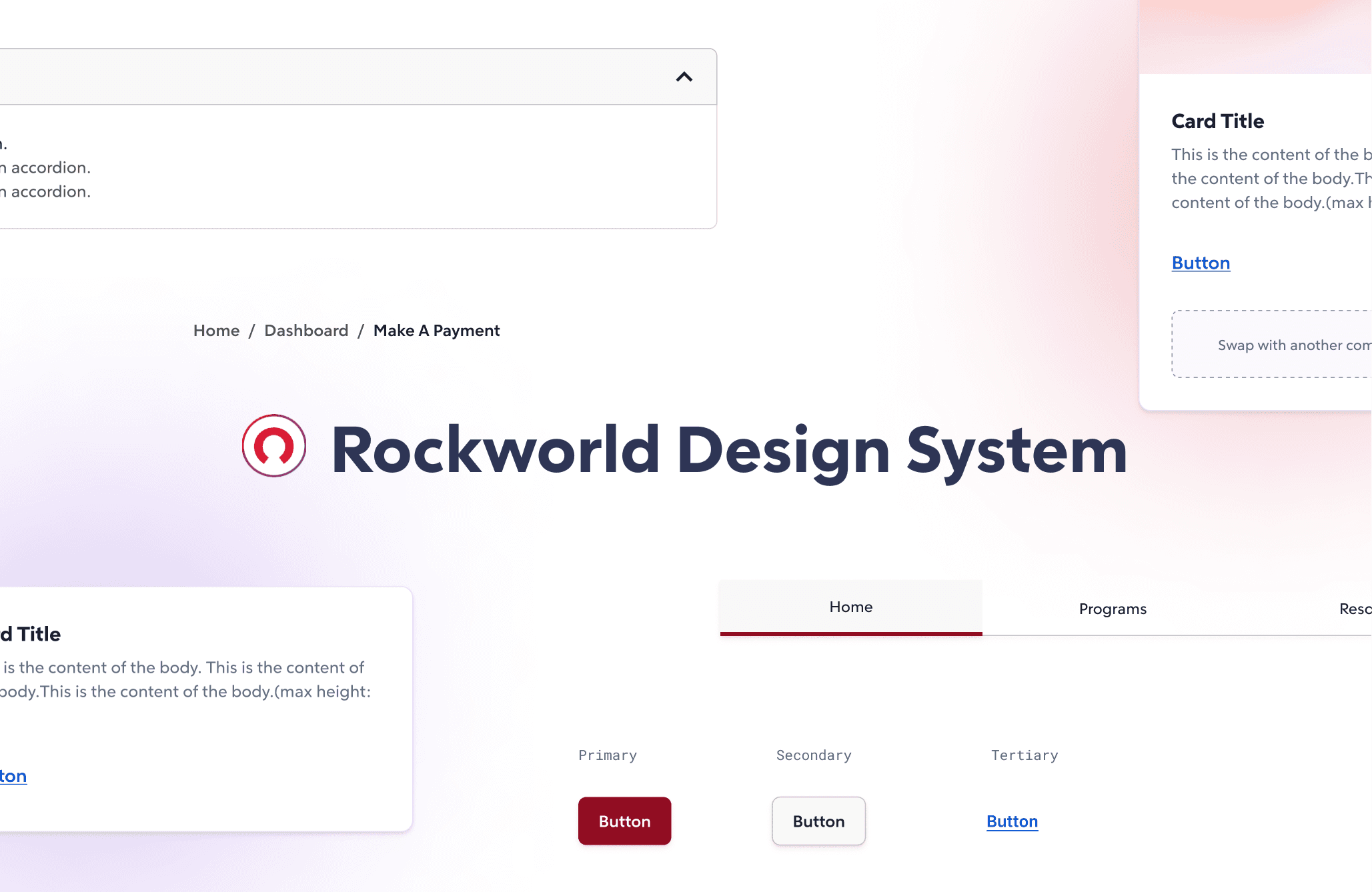Click the Rockworld Design System heading

728,451
